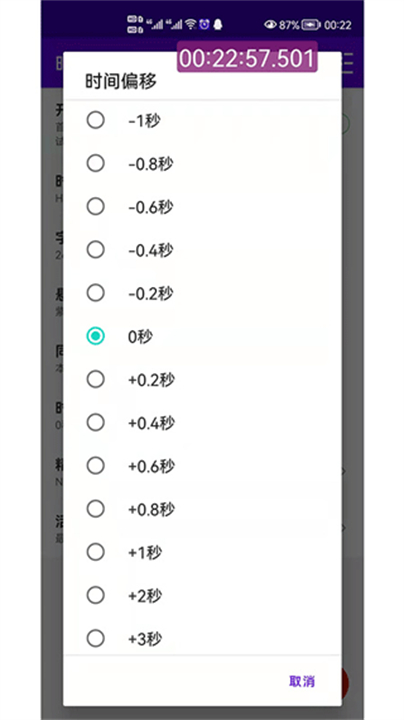Viewport: 404px width, 720px height.
Task: Choose the +0.2秒 time offset
Action: pyautogui.click(x=202, y=380)
